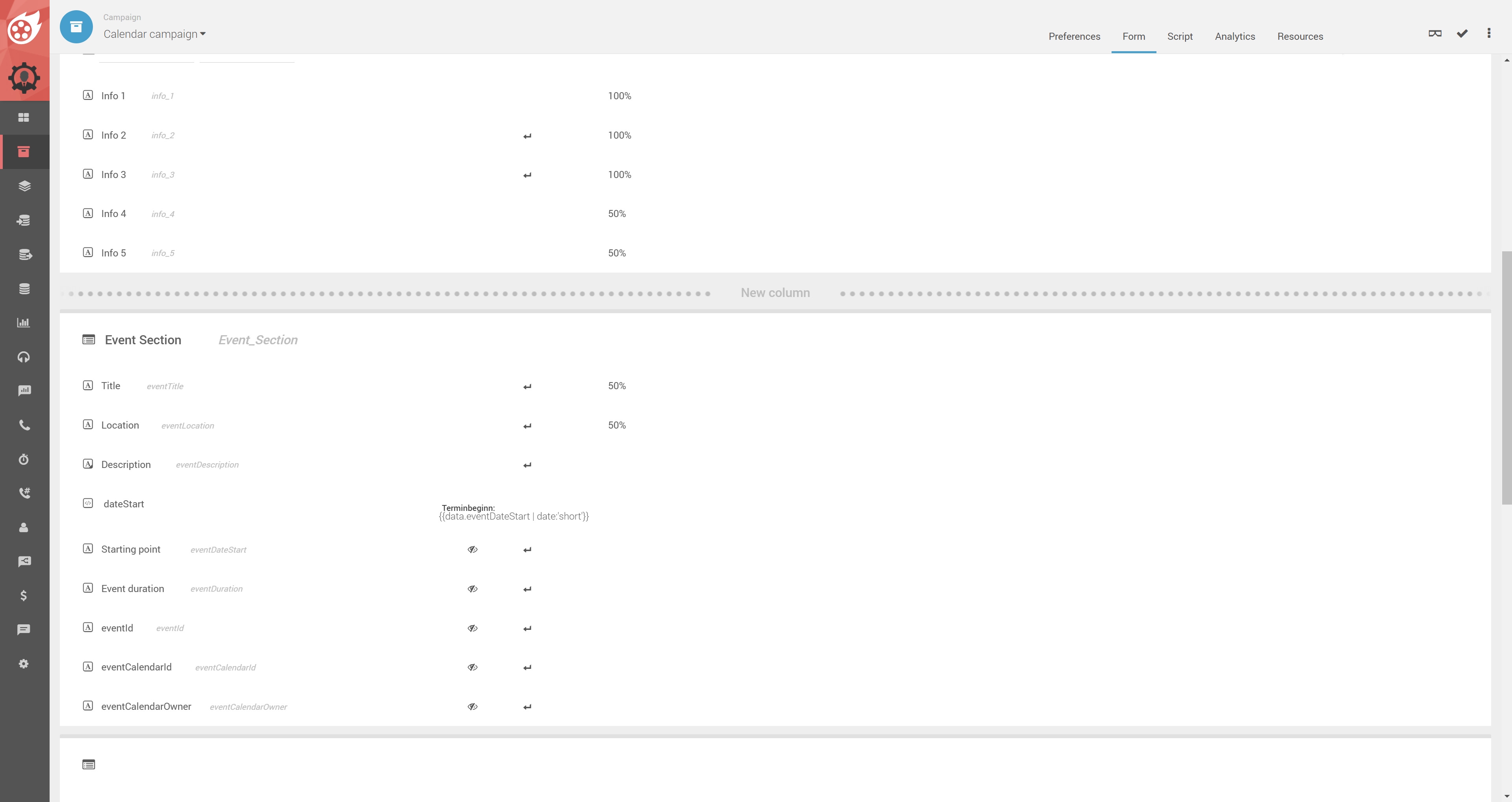Viewport: 1512px width, 802px height.
Task: Click the 50% width of Title field
Action: 616,386
